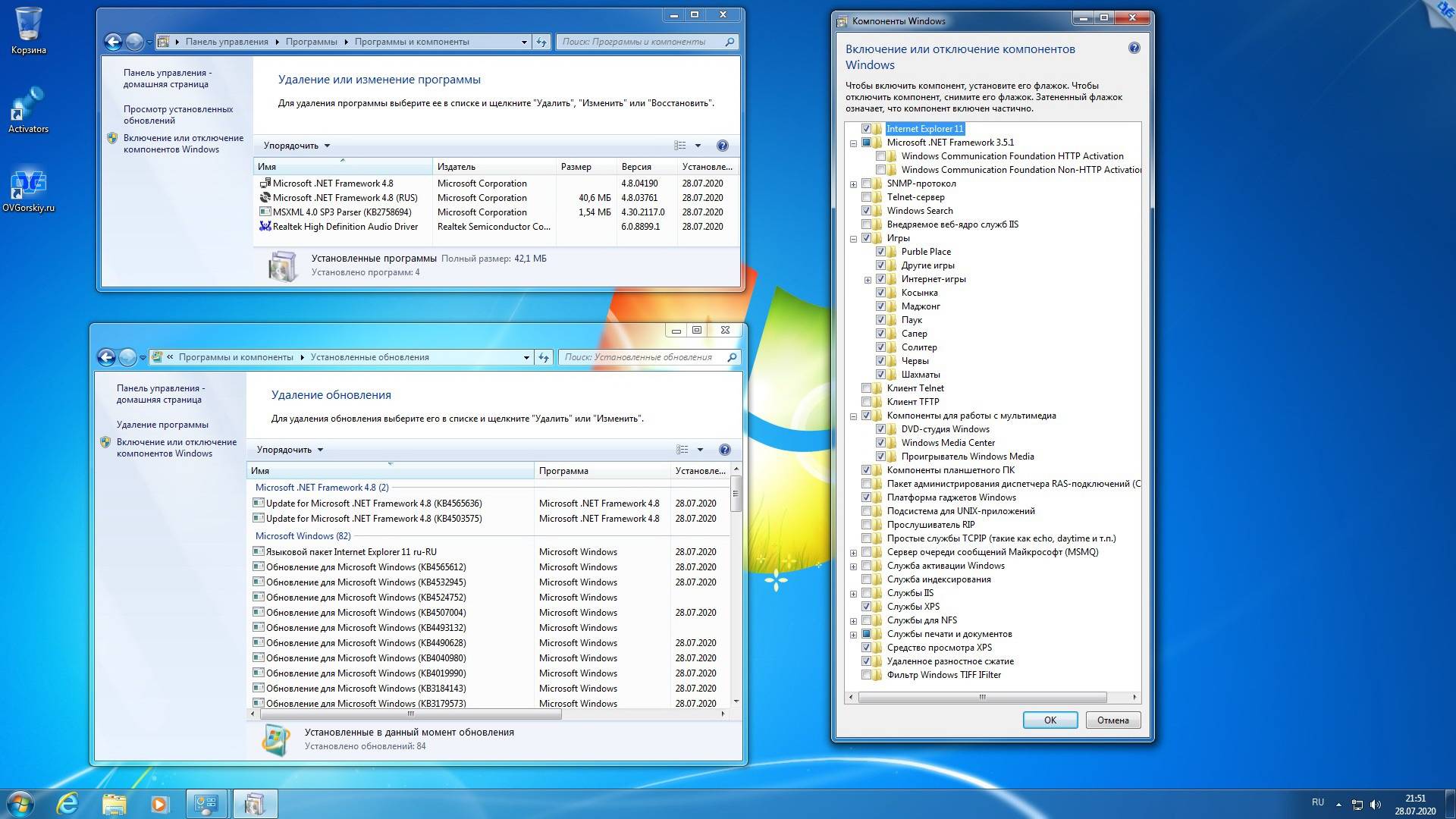The image size is (1456, 819).
Task: Click Программы breadcrumb in address bar
Action: pos(311,42)
